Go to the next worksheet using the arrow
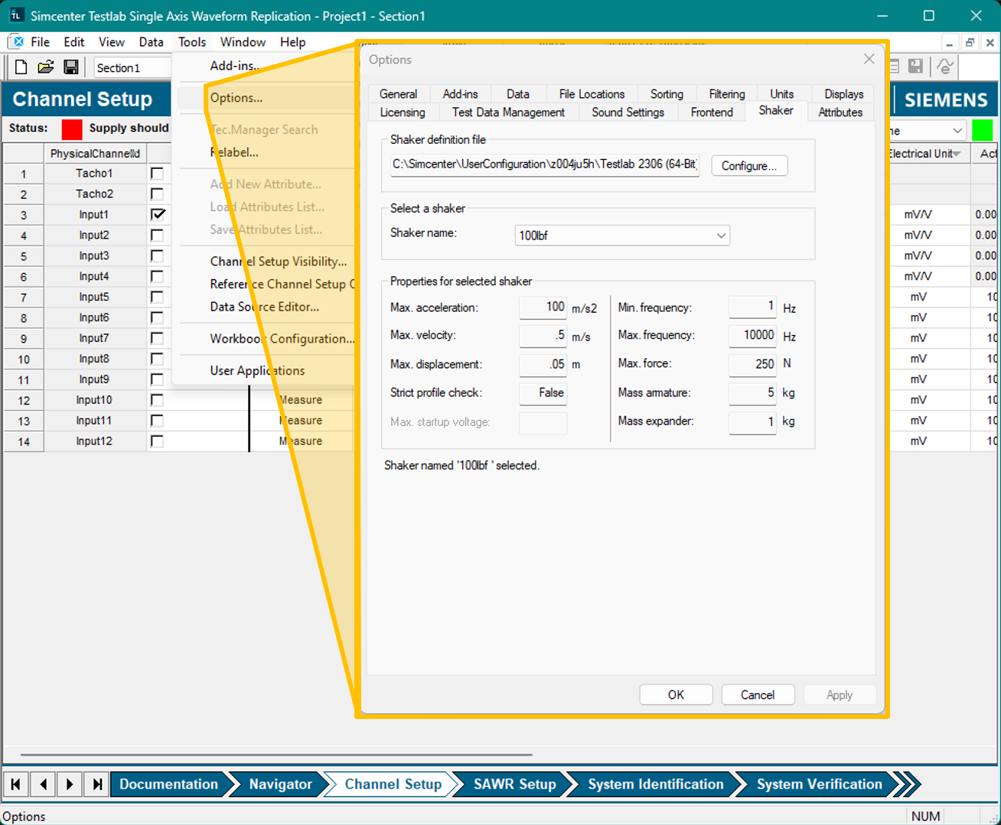 (x=70, y=784)
